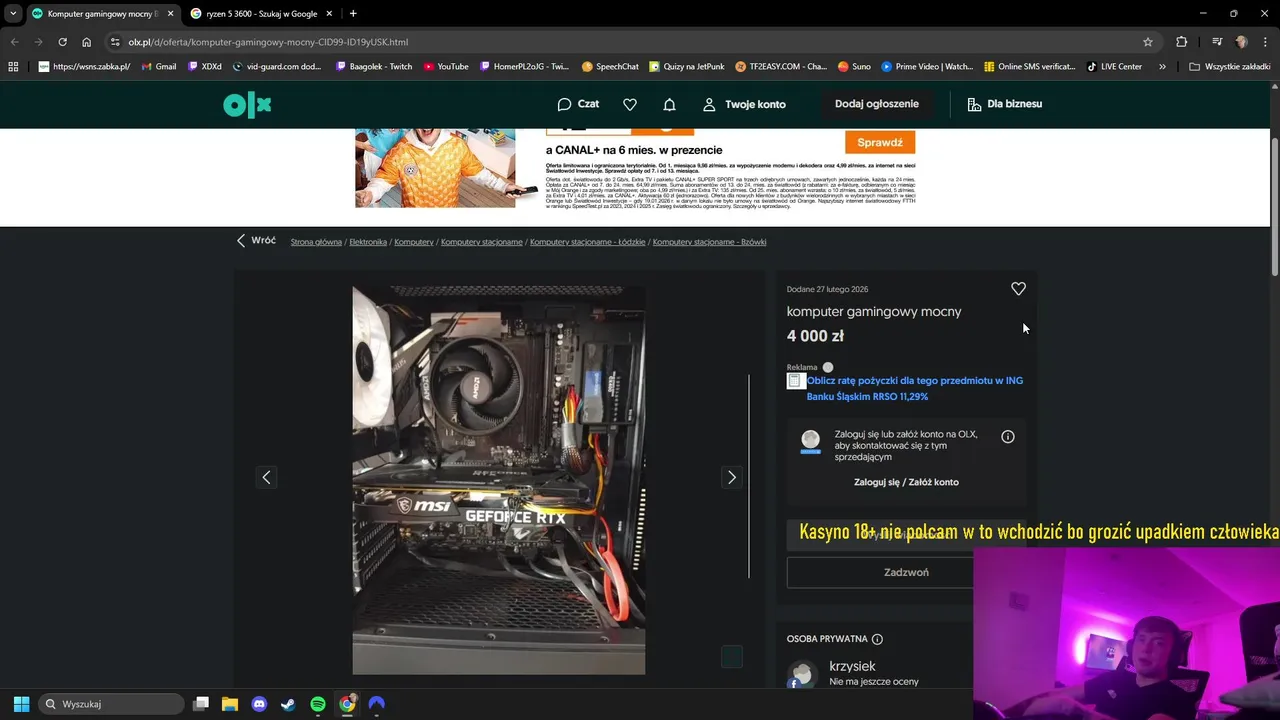Screen dimensions: 1280x720
Task: Open Task View on the taskbar
Action: coord(201,704)
